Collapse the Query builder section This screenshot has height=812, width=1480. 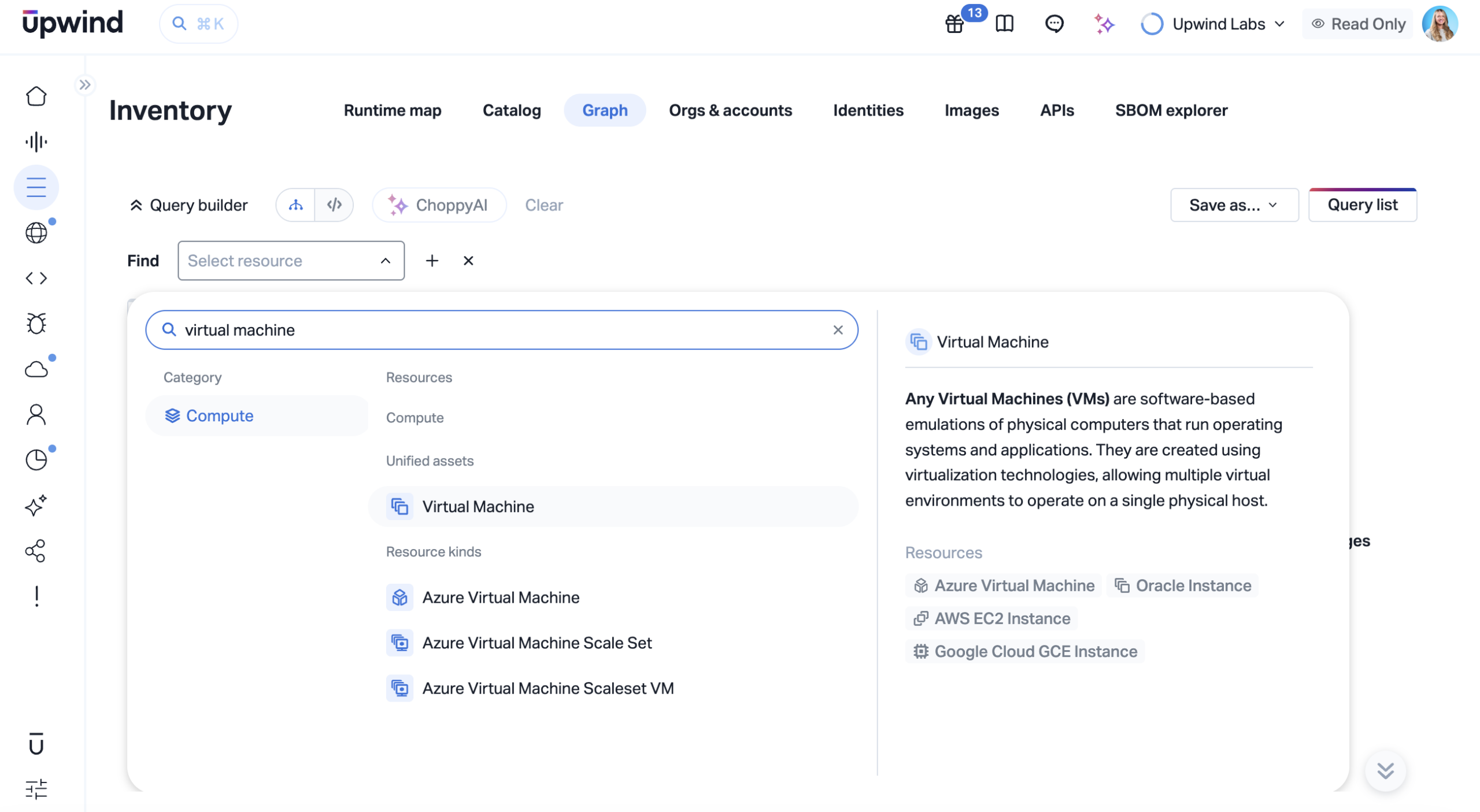click(x=188, y=205)
